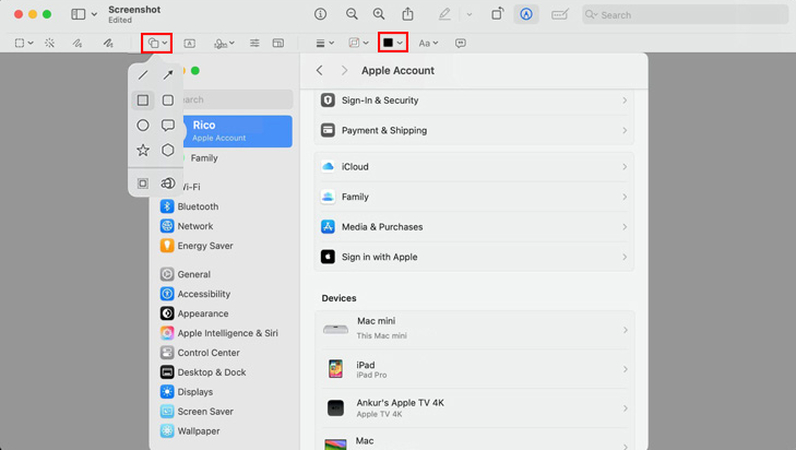The width and height of the screenshot is (796, 450).
Task: Select Accessibility in the sidebar
Action: (195, 294)
